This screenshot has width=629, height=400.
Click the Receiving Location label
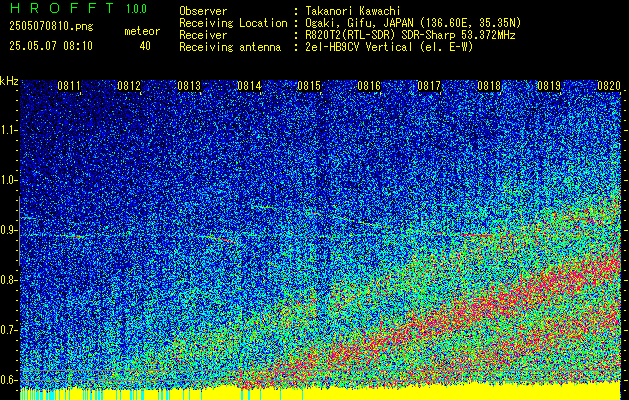[x=233, y=23]
